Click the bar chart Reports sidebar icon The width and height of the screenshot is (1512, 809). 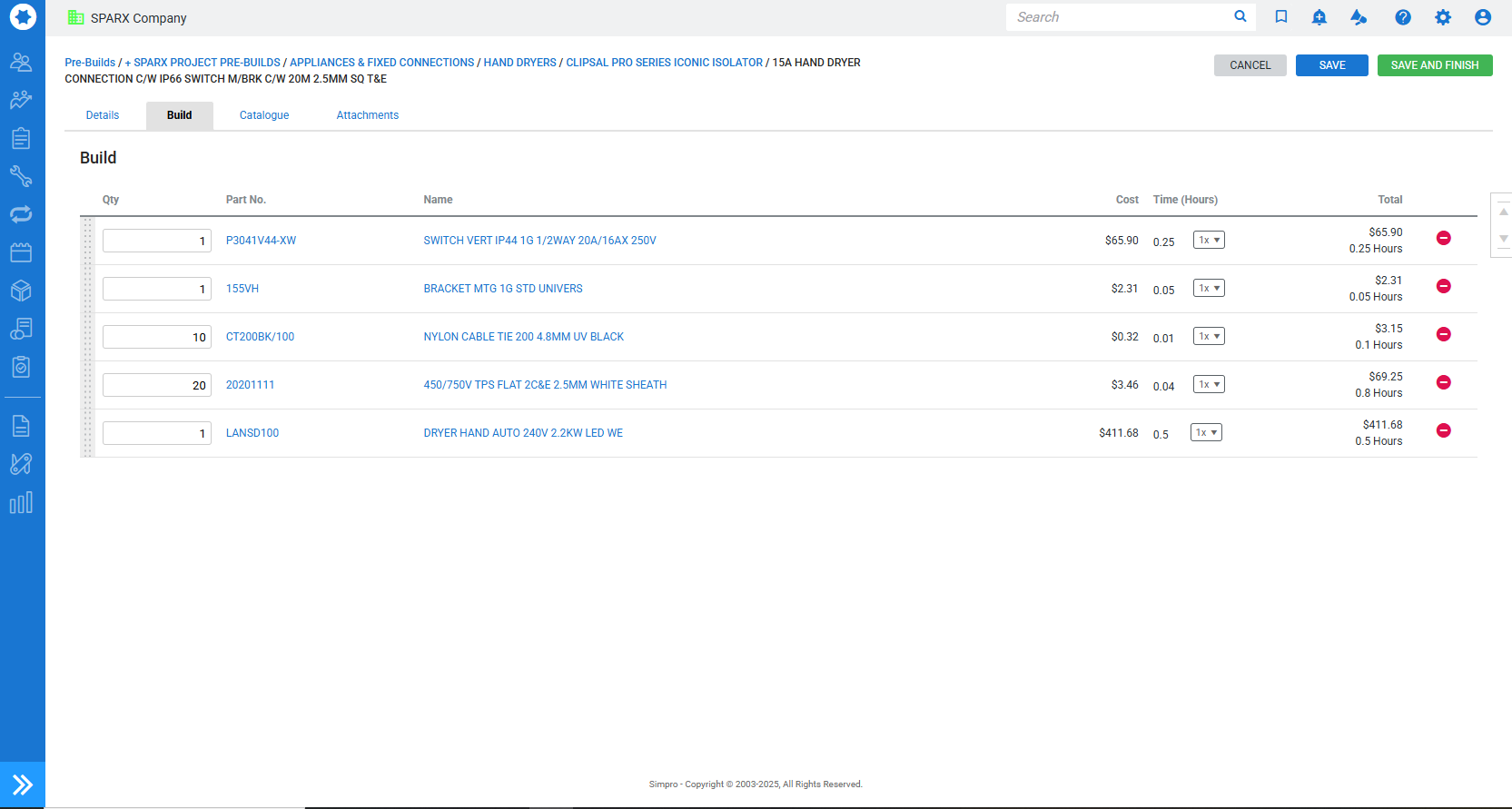[21, 502]
